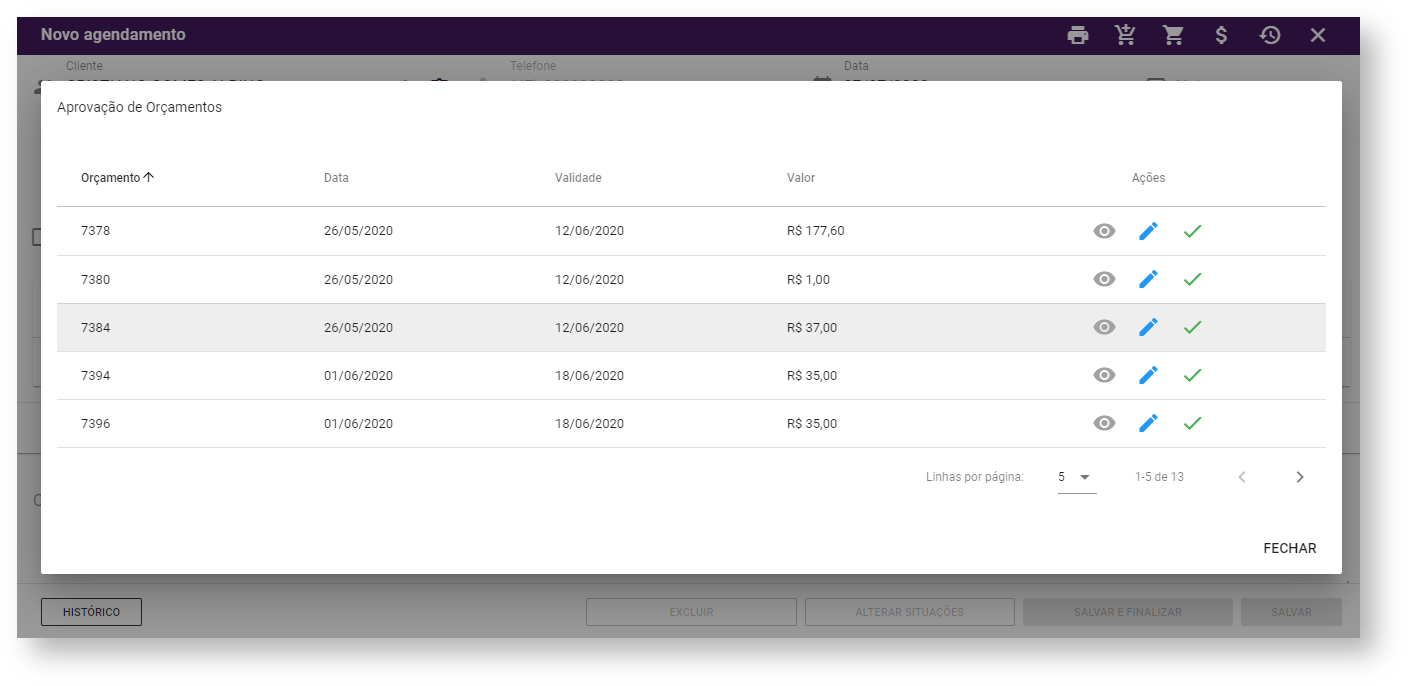Screen dimensions: 1408x686
Task: Click the EXCLUIR button behind dialog
Action: tap(691, 612)
